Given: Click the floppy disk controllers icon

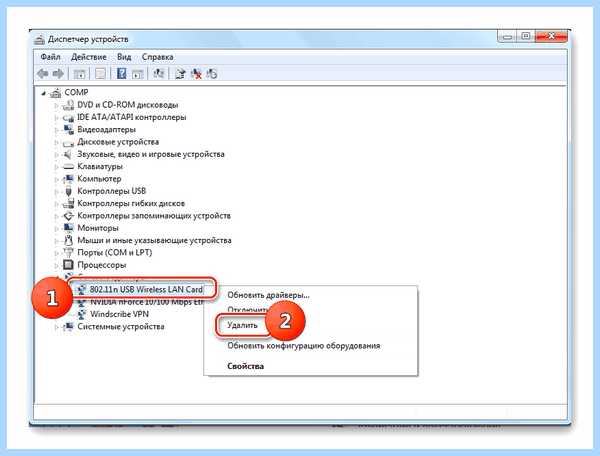Looking at the screenshot, I should pos(68,204).
